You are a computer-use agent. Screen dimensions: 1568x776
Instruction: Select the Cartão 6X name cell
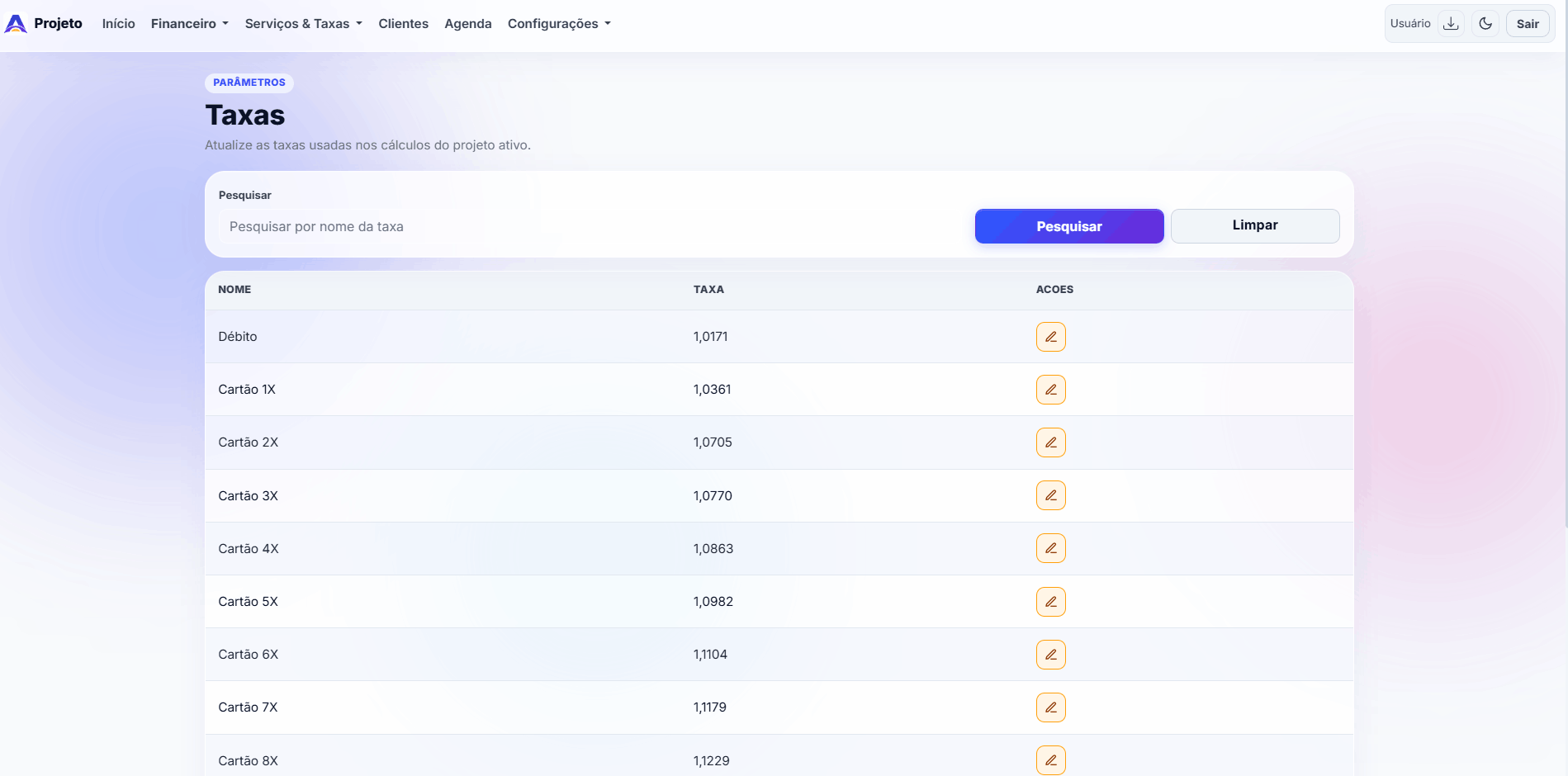(249, 655)
